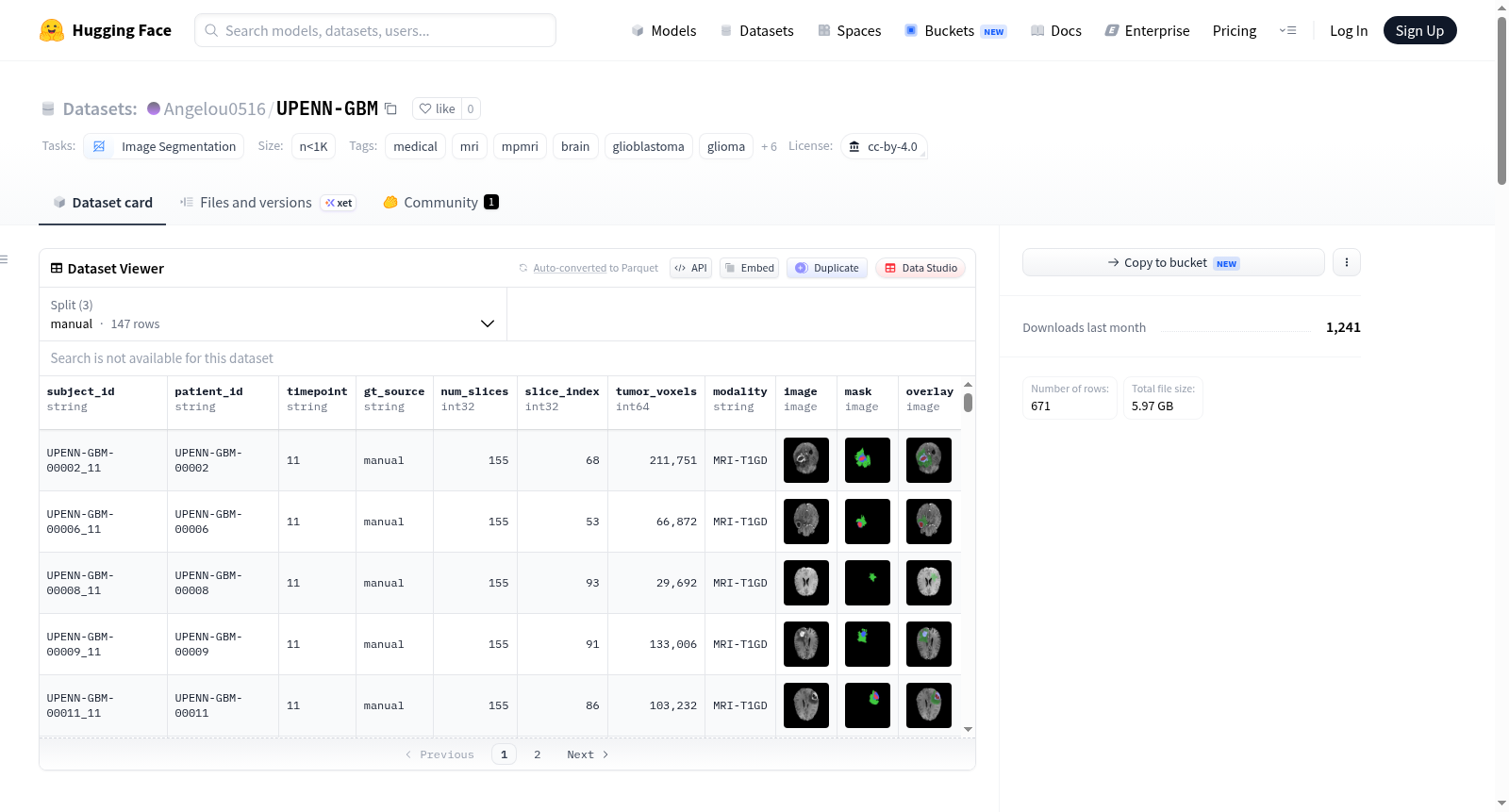This screenshot has height=812, width=1509.
Task: Click the mri tag
Action: (x=470, y=146)
